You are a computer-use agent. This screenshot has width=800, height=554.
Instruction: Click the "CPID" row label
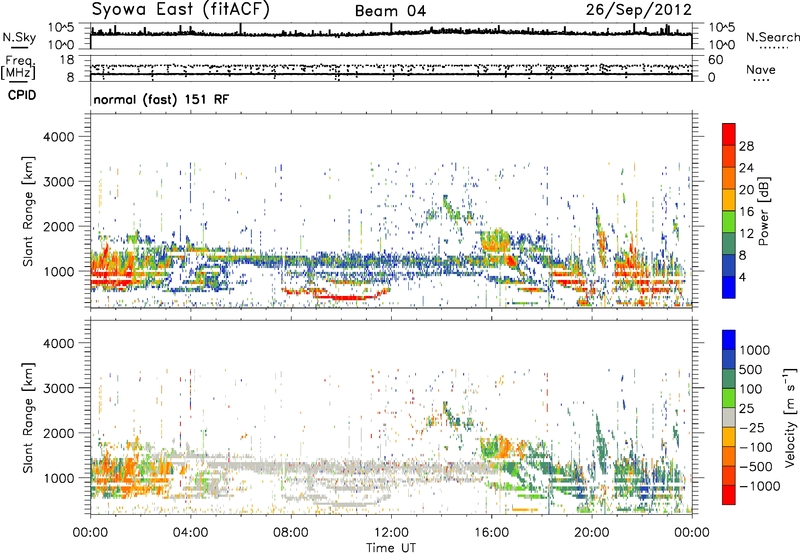point(22,95)
